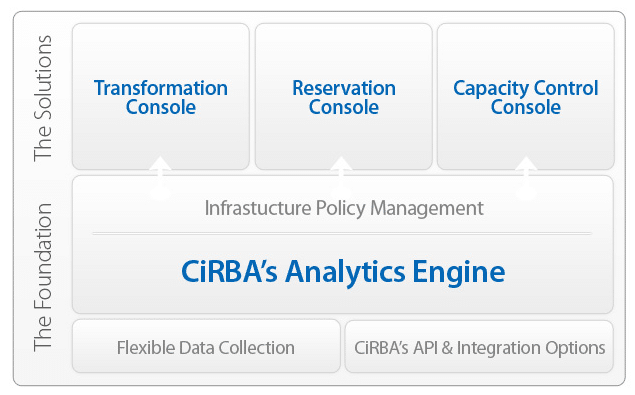Click the word Engine in the heading
The image size is (635, 395).
(459, 273)
